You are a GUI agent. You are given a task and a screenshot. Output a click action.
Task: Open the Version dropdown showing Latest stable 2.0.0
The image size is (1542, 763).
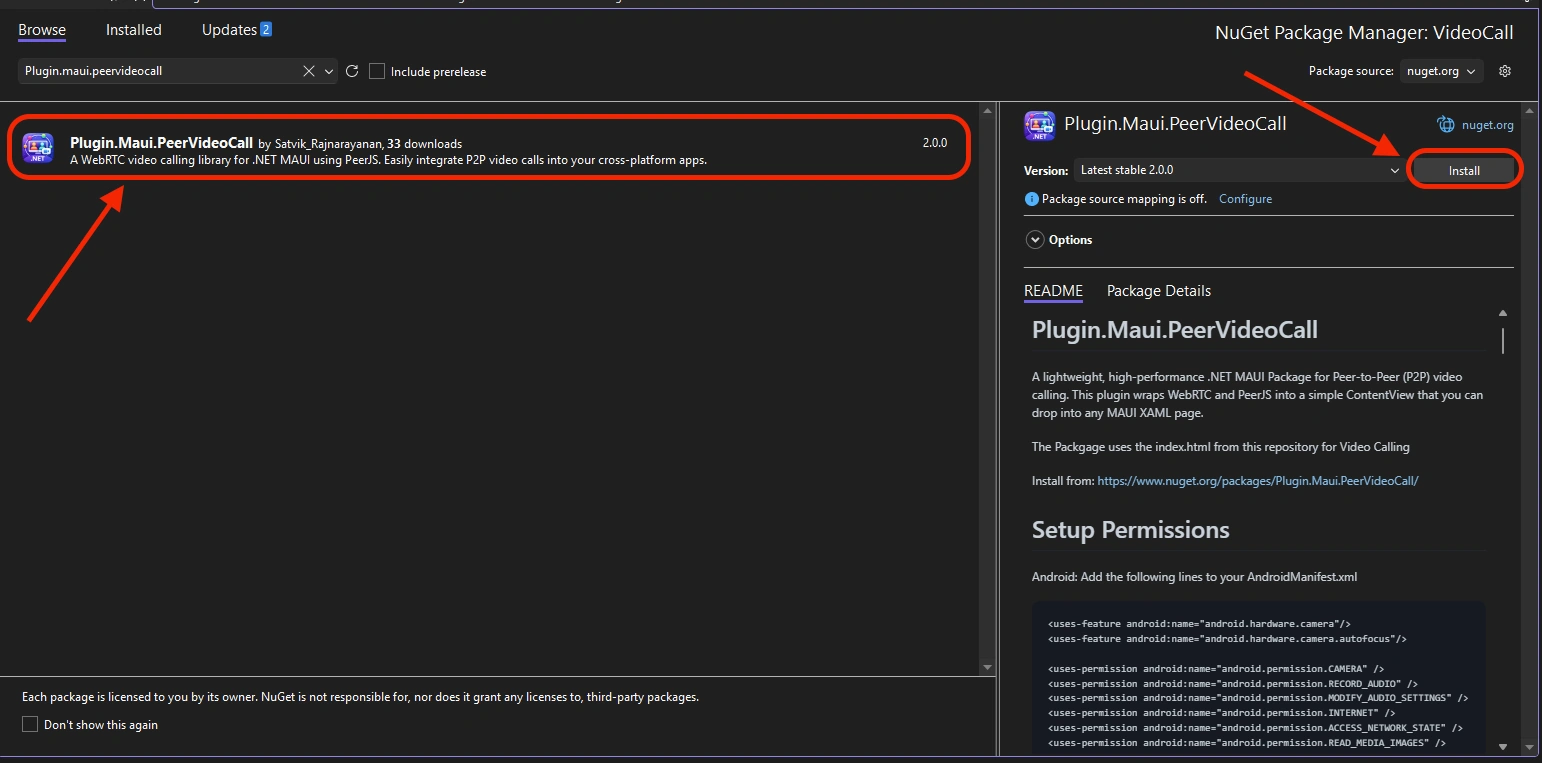pyautogui.click(x=1239, y=170)
